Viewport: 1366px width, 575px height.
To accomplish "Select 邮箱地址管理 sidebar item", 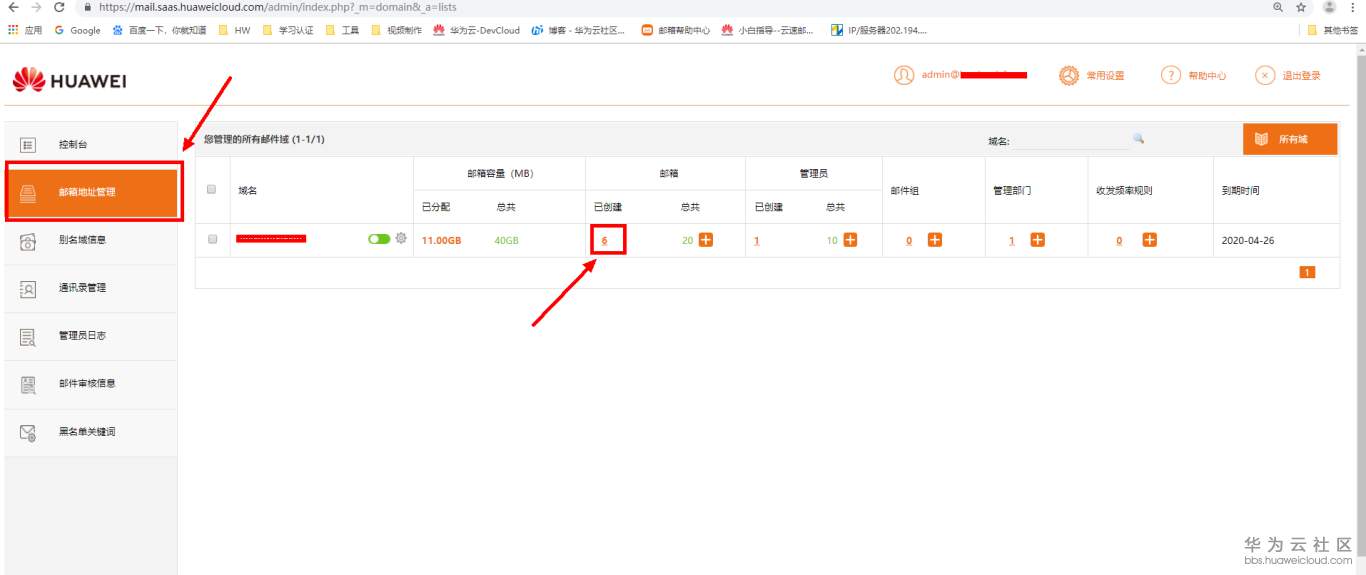I will [92, 192].
